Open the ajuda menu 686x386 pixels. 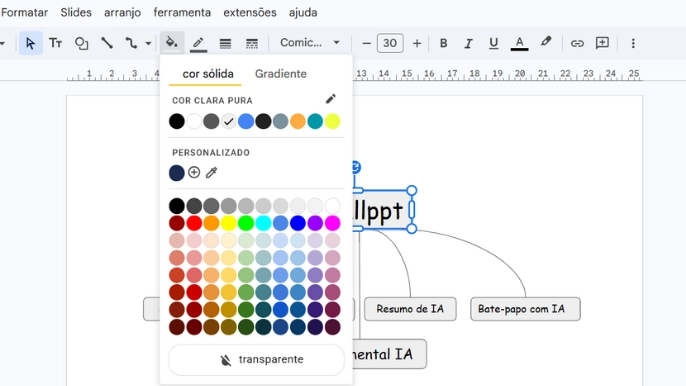tap(303, 13)
